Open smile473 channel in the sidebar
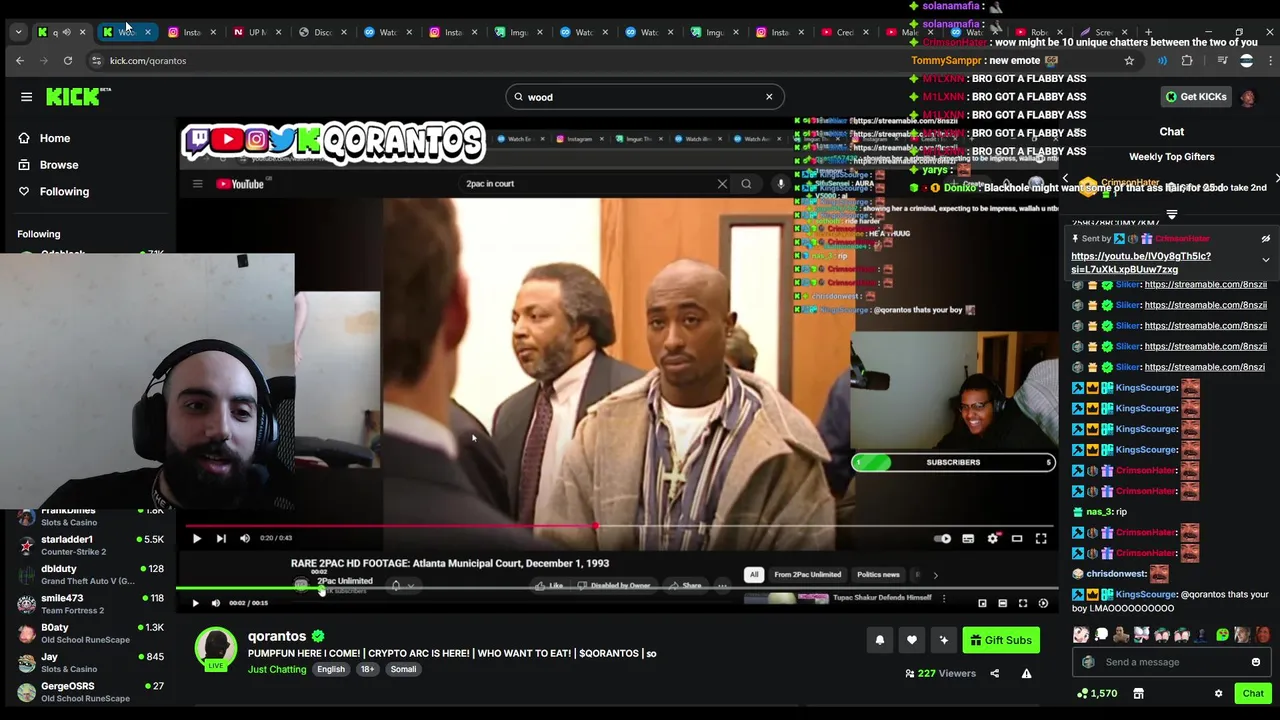Viewport: 1280px width, 720px height. tap(90, 604)
